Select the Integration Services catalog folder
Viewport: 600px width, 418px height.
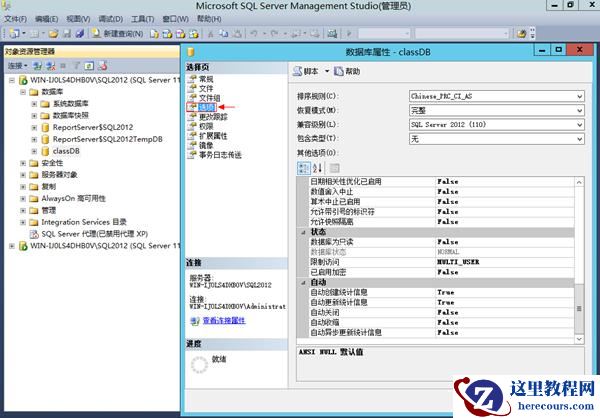[x=84, y=222]
